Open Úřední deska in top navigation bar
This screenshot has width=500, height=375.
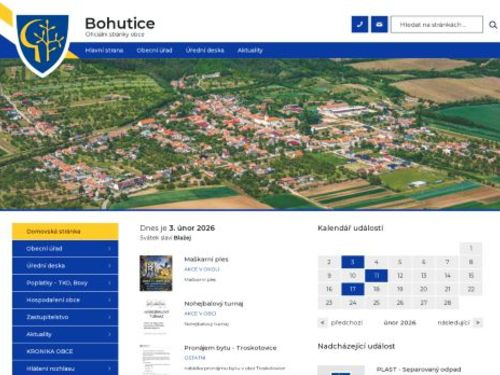205,50
